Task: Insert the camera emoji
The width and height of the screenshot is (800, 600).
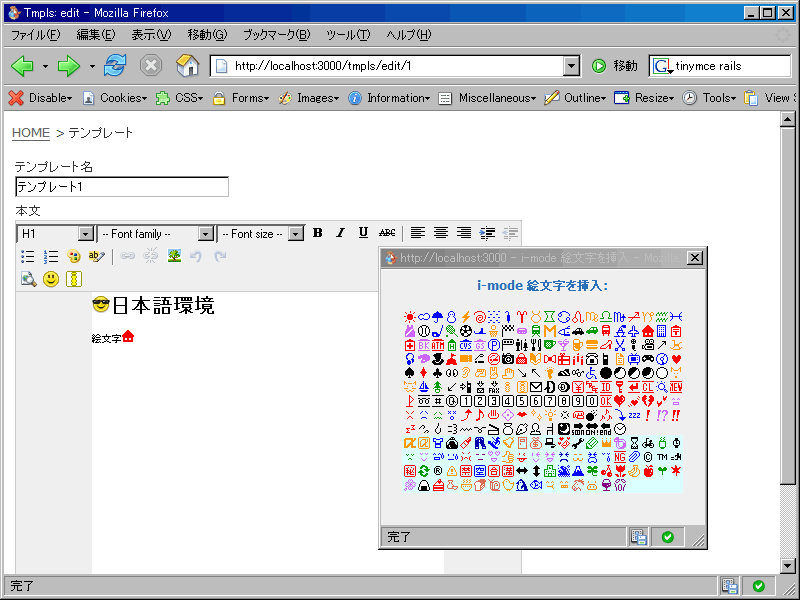Action: click(x=508, y=359)
